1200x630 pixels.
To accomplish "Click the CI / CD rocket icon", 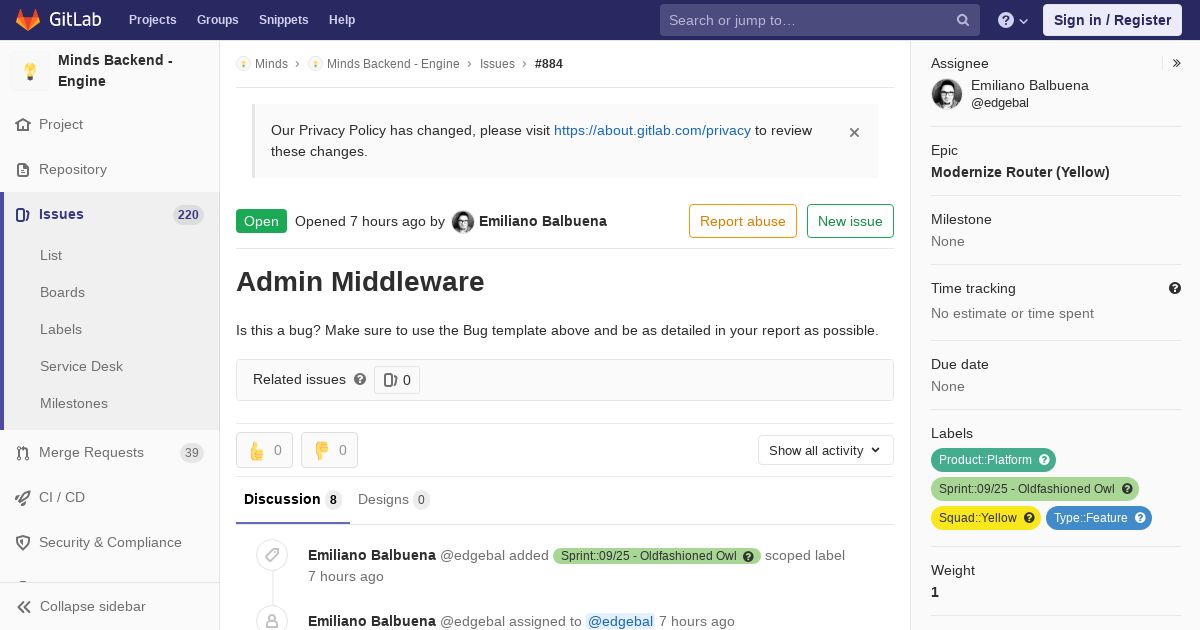I will 23,498.
